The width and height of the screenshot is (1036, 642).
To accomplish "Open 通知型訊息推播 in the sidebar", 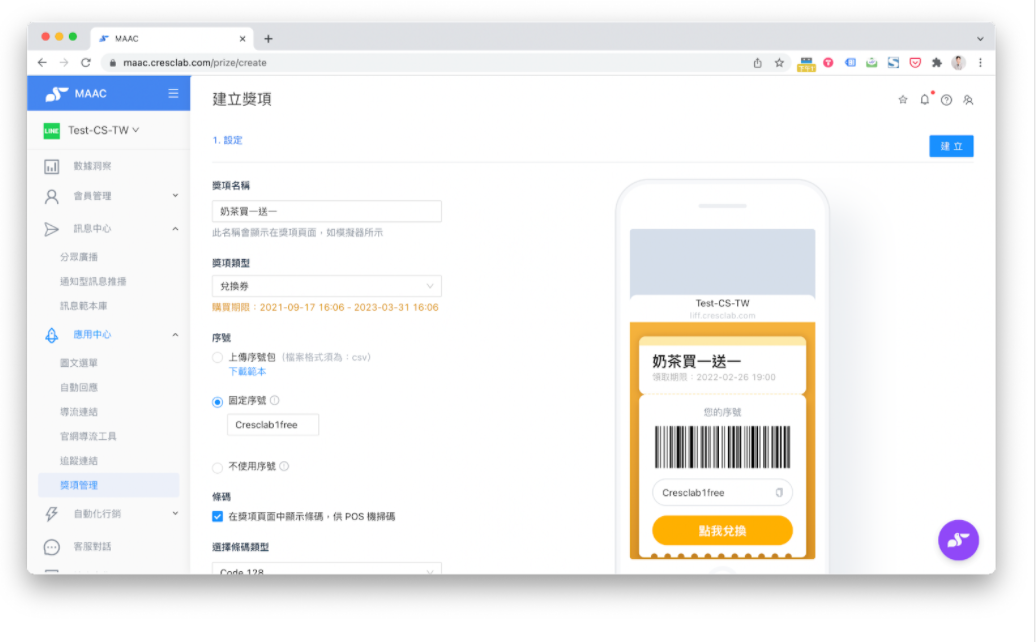I will pos(93,281).
